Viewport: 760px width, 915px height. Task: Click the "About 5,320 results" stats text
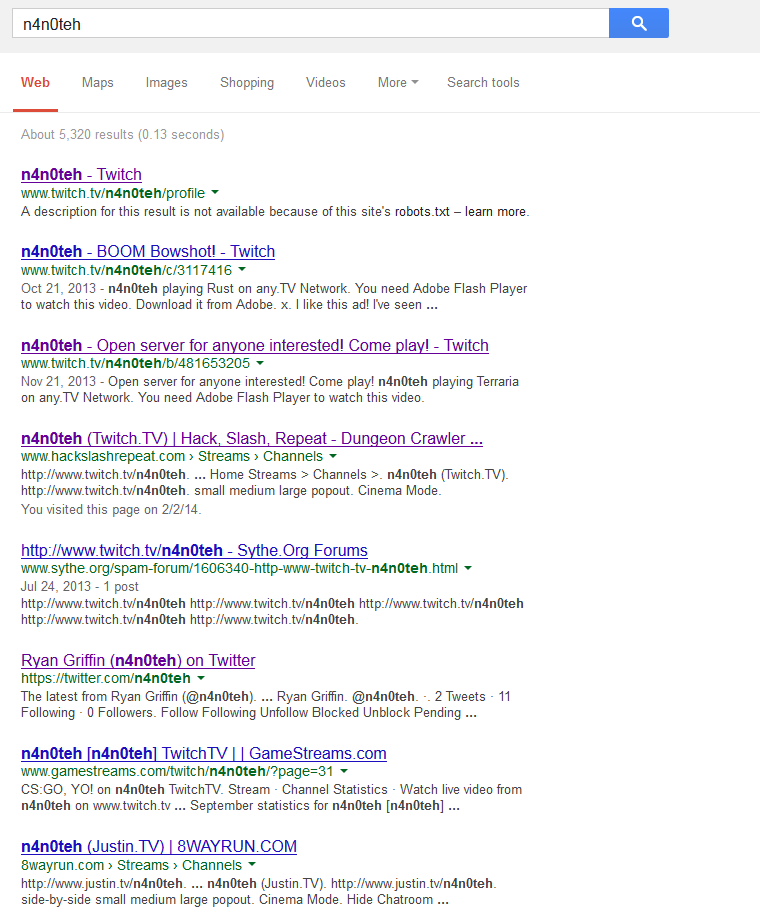(123, 135)
